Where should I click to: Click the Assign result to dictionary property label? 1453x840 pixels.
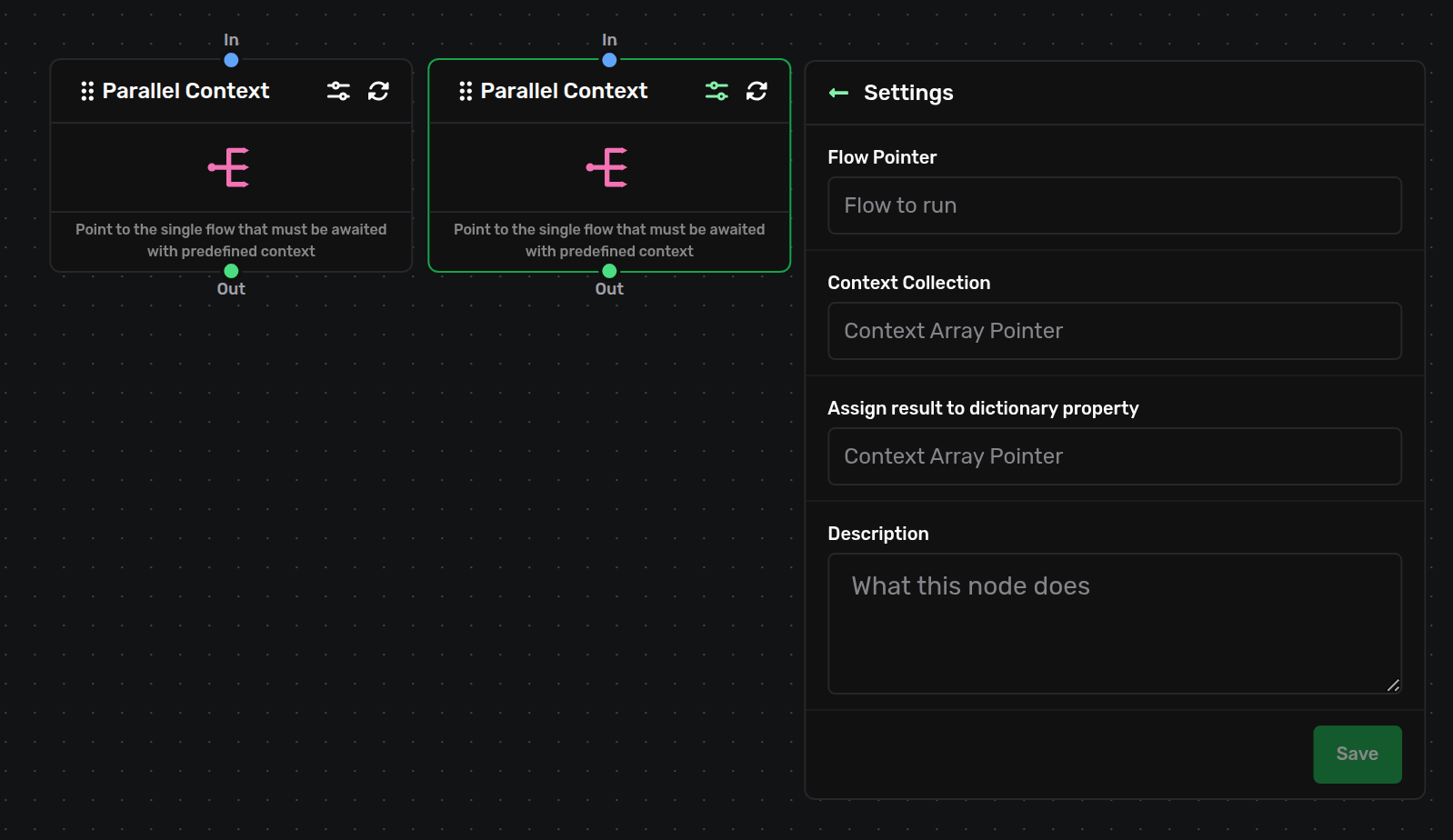tap(983, 408)
